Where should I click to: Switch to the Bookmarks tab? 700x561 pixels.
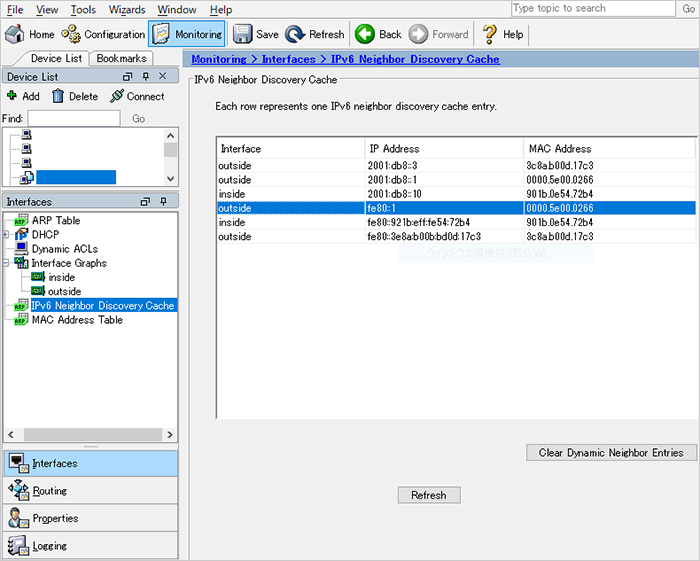(x=121, y=59)
